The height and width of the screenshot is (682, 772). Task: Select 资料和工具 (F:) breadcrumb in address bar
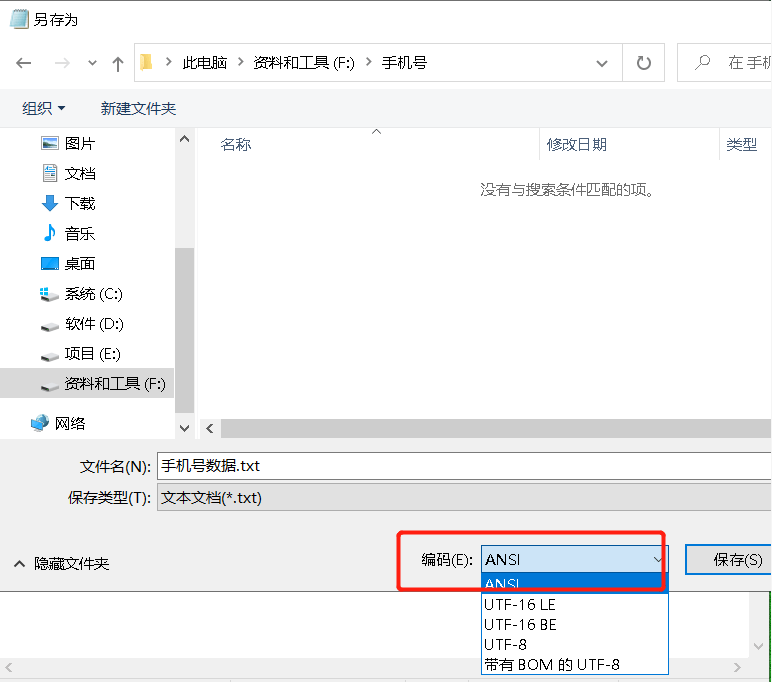pyautogui.click(x=304, y=63)
